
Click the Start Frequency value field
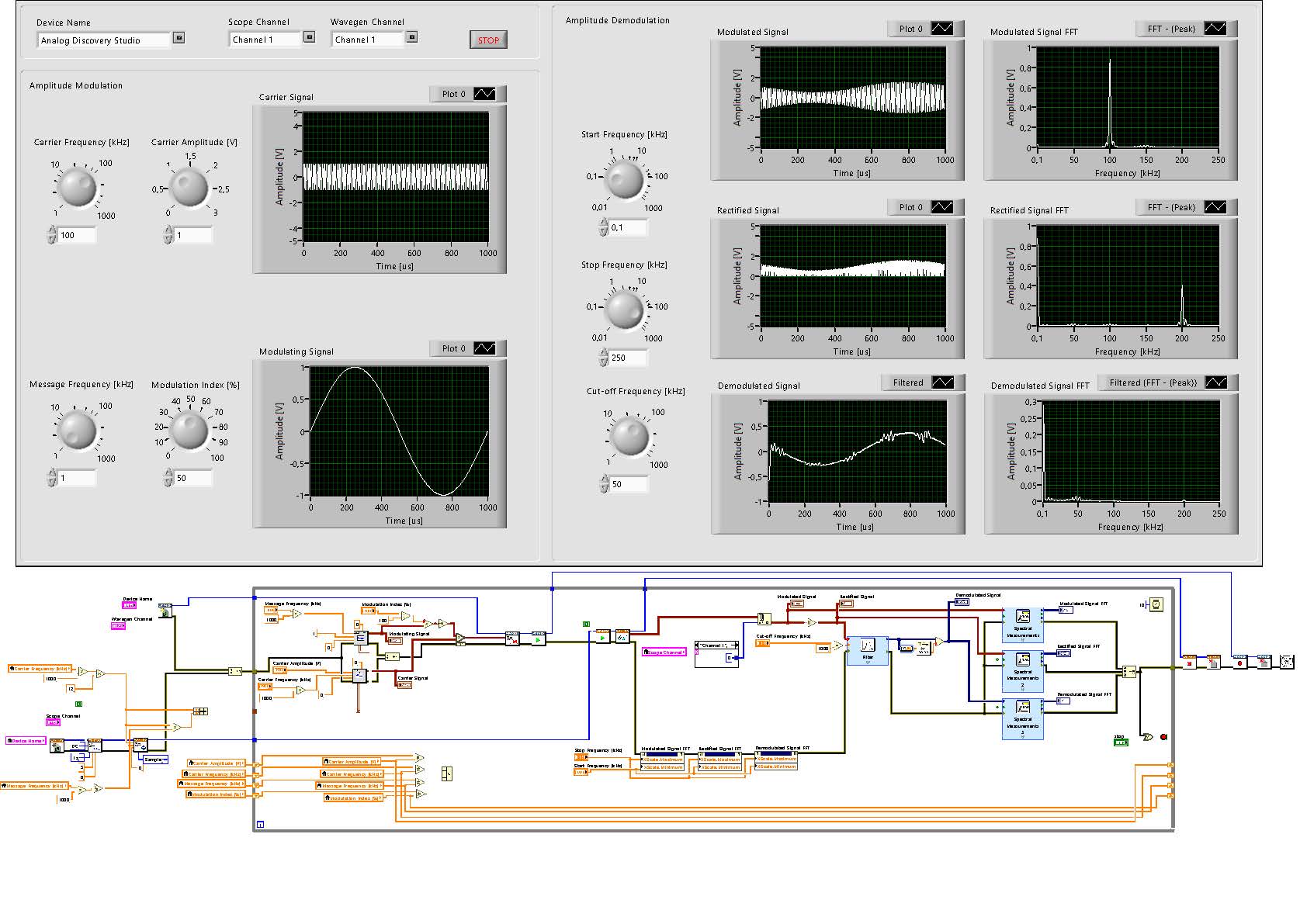(629, 227)
